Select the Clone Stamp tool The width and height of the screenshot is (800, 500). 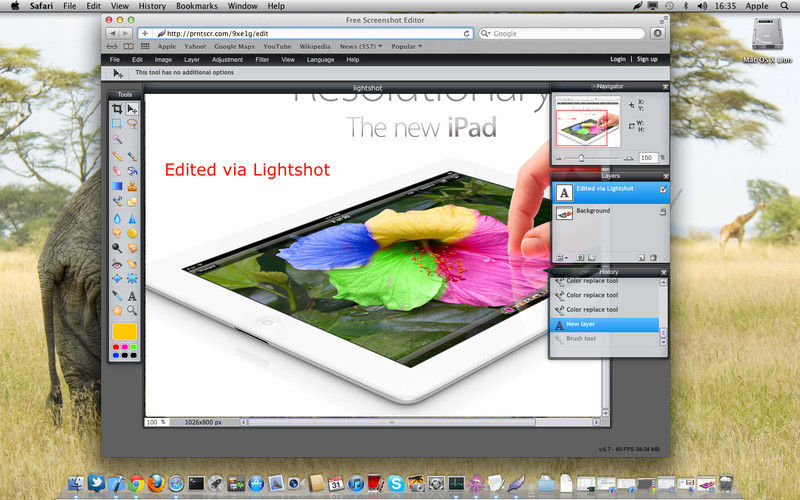point(132,186)
